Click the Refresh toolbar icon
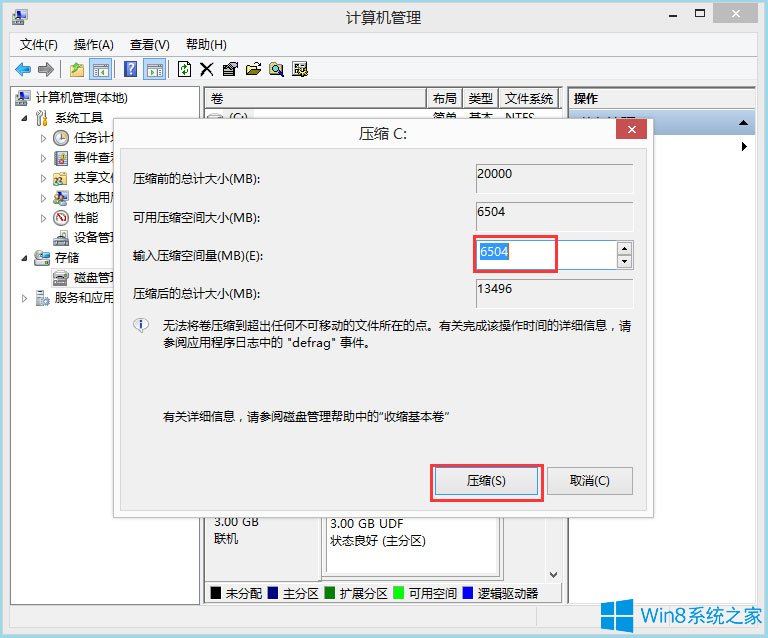 click(x=184, y=69)
